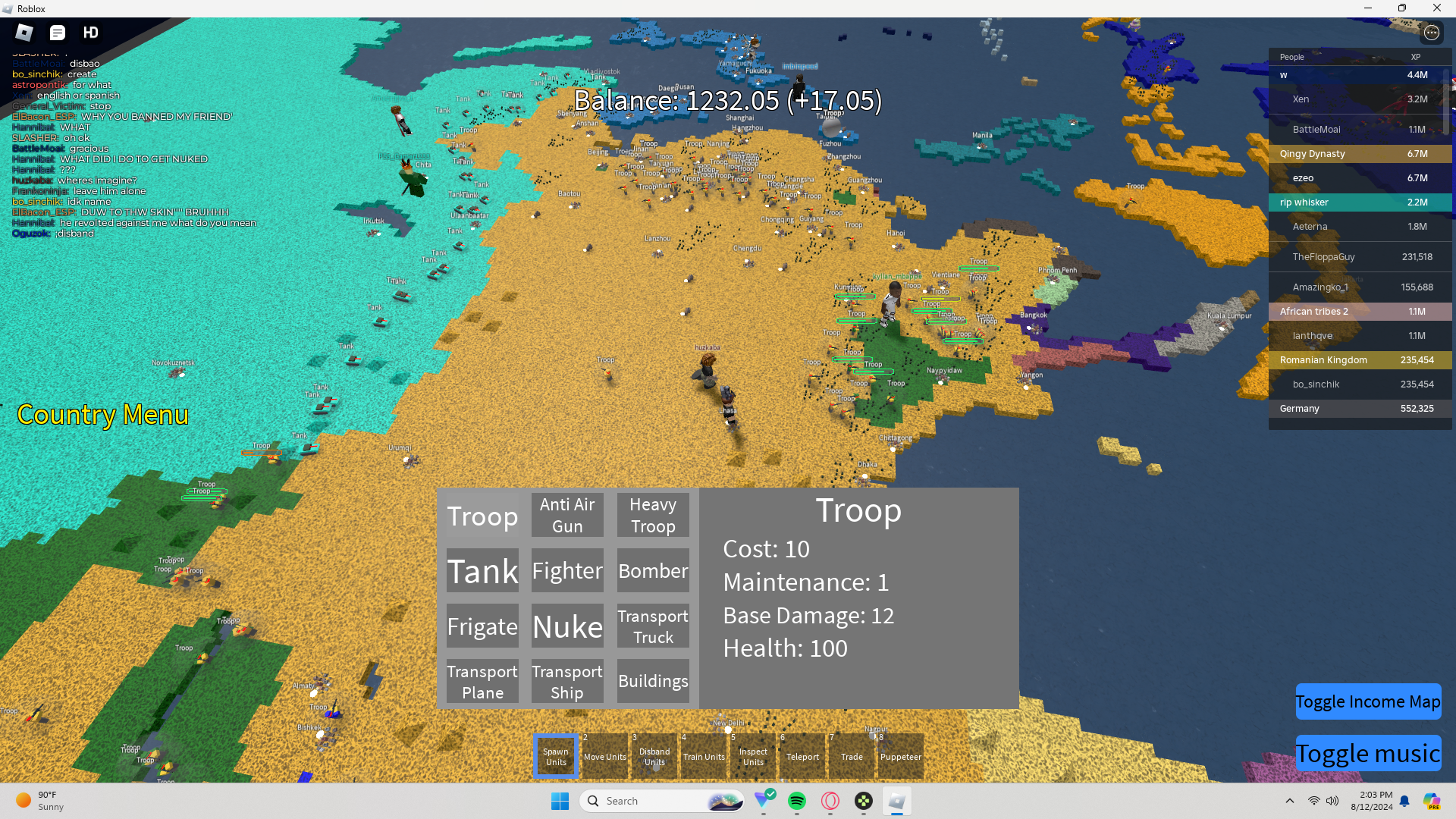Viewport: 1456px width, 819px height.
Task: Open the three-dots options icon
Action: coord(1431,33)
